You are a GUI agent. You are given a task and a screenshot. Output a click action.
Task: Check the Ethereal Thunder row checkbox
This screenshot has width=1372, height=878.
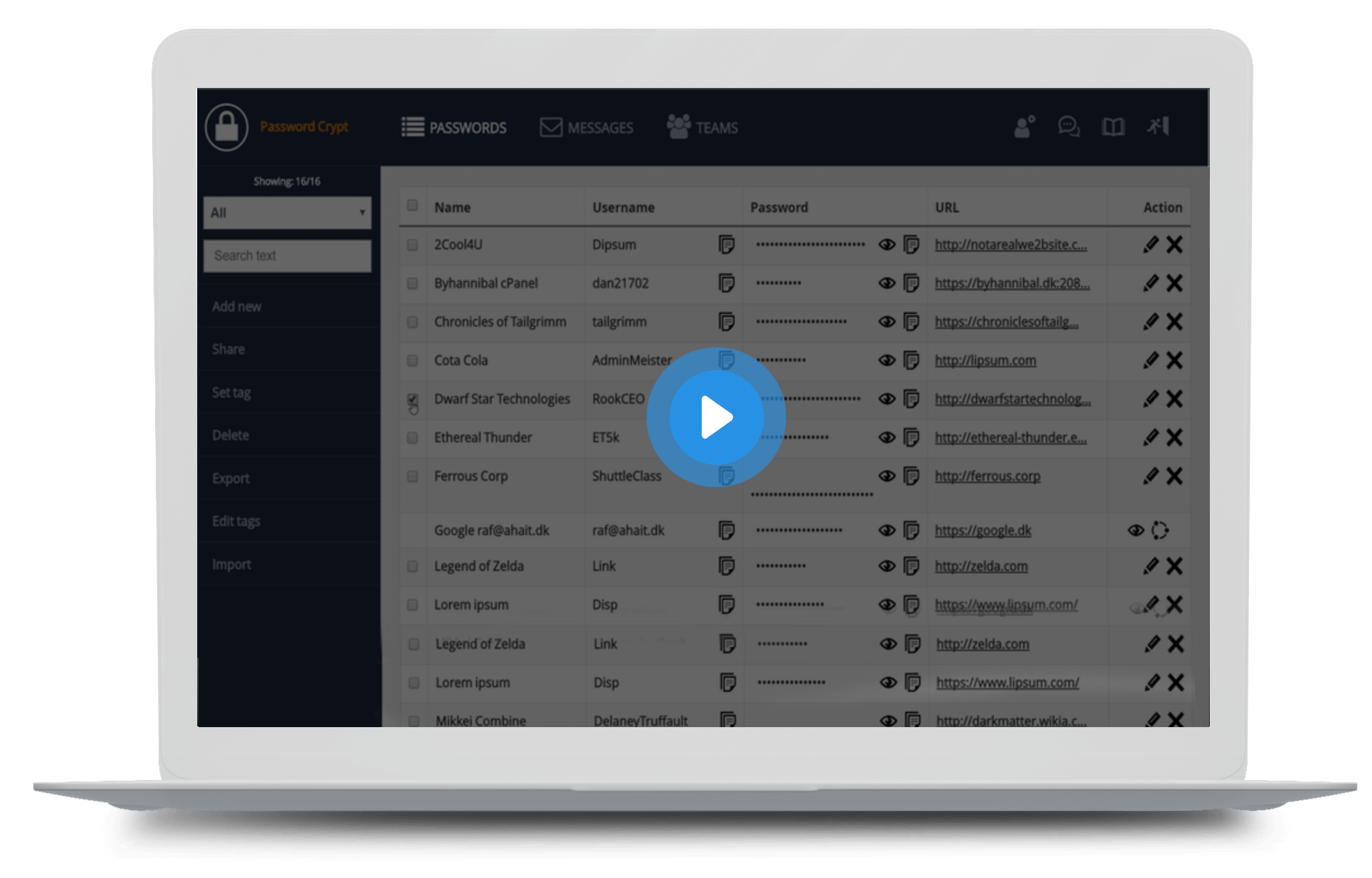(412, 438)
